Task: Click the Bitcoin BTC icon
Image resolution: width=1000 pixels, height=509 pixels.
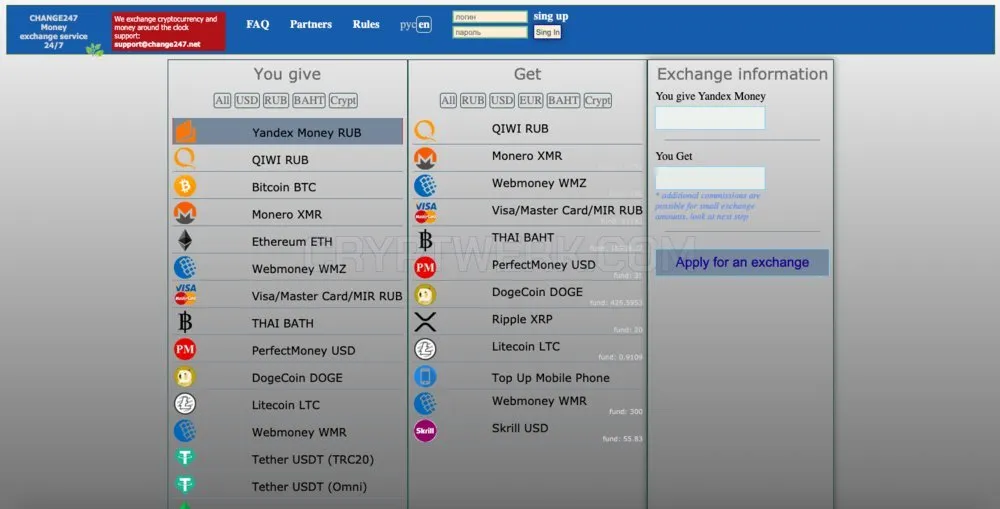Action: click(185, 186)
